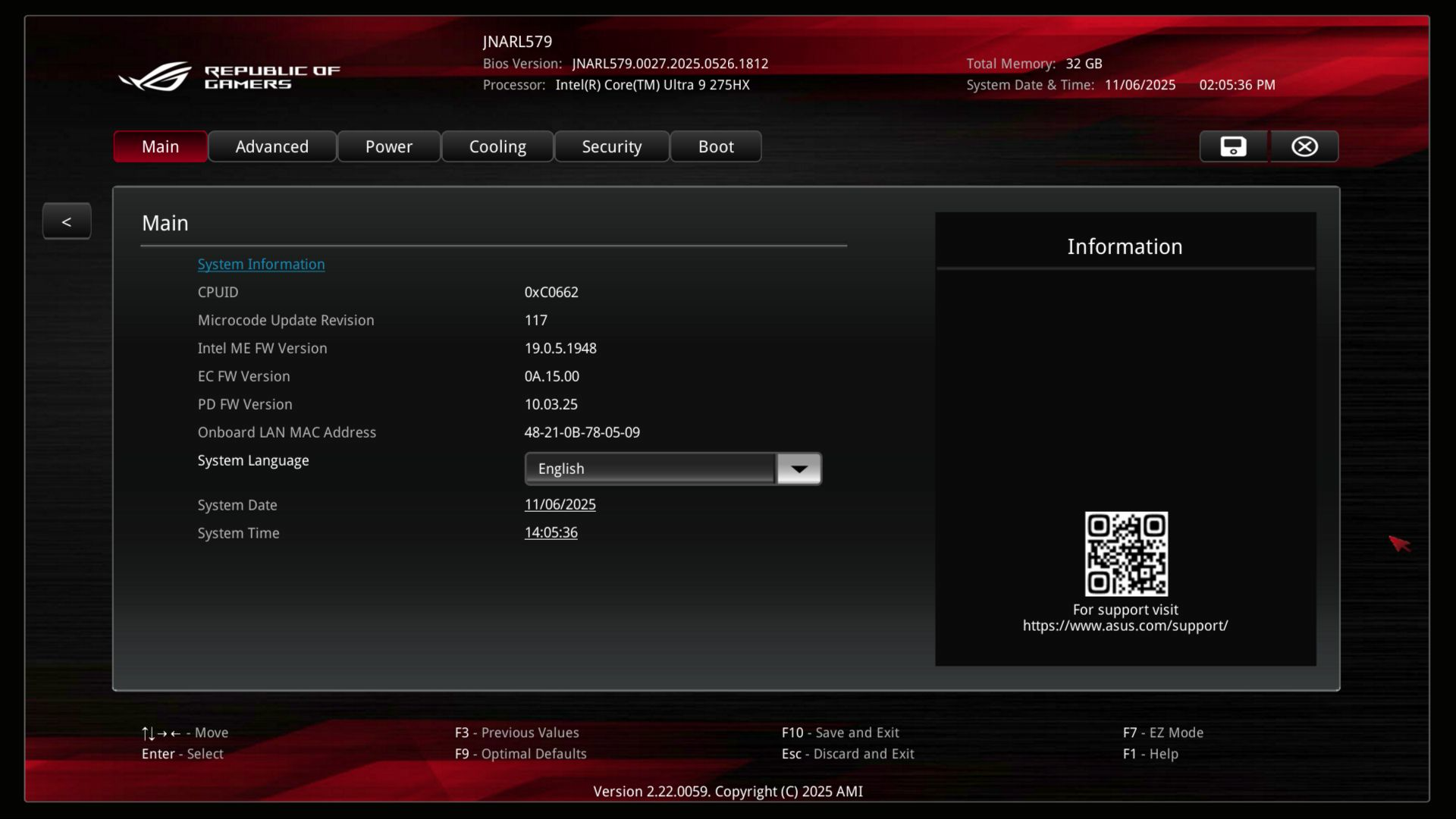The height and width of the screenshot is (819, 1456).
Task: Click the F7 EZ Mode shortcut label
Action: (1163, 733)
